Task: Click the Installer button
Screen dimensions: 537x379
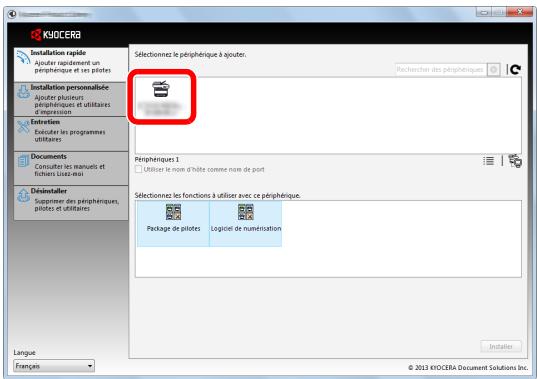Action: coord(501,346)
